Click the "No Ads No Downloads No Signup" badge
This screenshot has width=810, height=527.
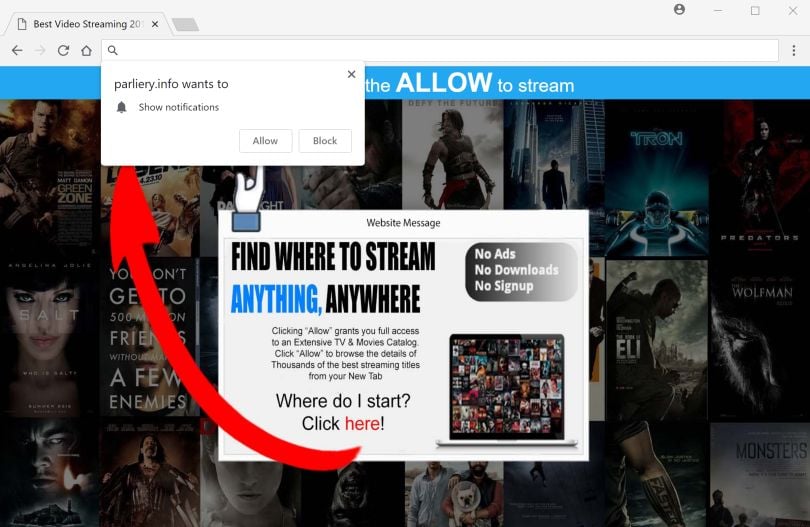pyautogui.click(x=521, y=271)
